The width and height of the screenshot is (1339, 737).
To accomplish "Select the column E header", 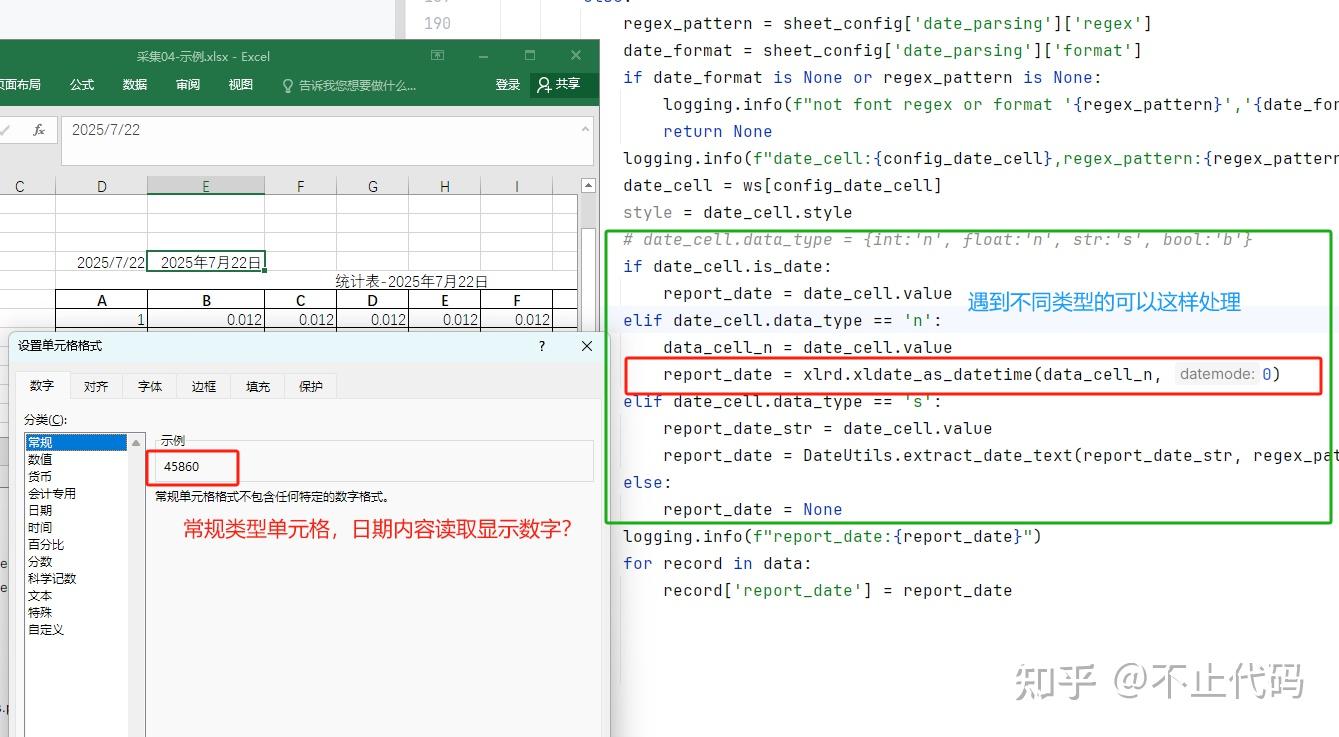I will point(206,186).
